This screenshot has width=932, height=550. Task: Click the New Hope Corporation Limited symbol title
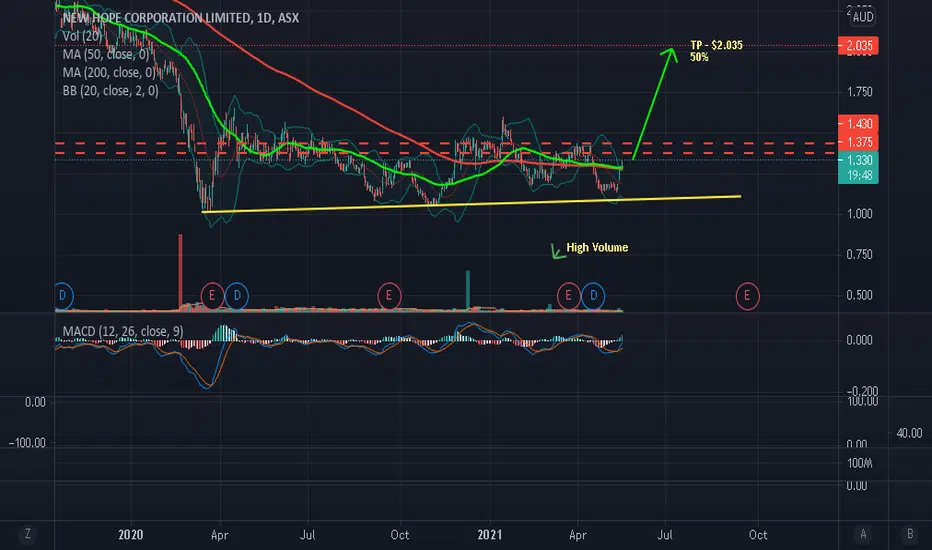click(x=181, y=18)
